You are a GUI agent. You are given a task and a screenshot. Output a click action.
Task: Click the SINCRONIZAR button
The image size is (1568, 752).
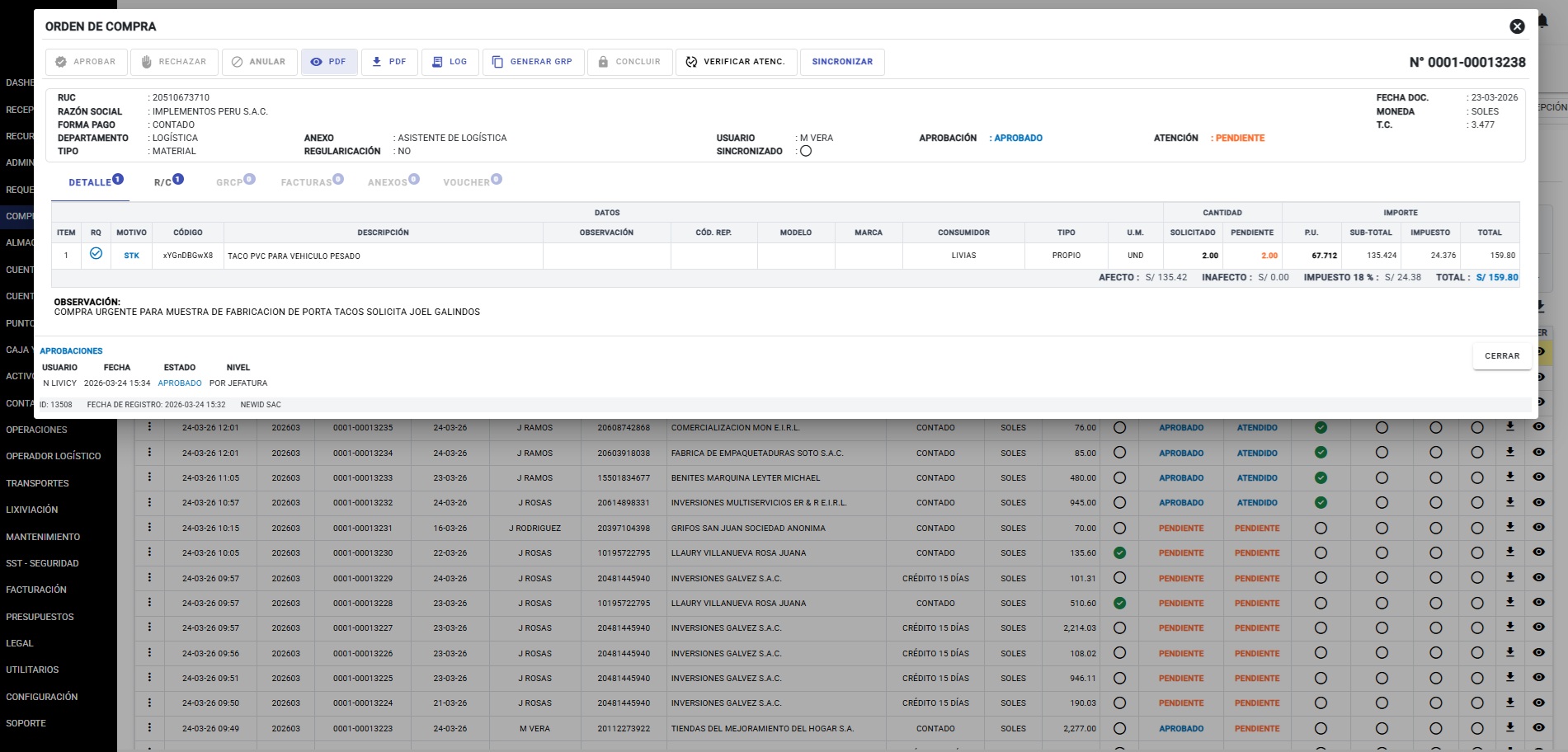pos(841,62)
